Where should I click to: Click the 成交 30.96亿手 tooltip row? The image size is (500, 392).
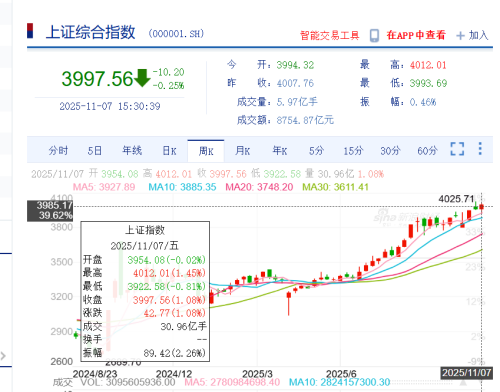click(145, 326)
